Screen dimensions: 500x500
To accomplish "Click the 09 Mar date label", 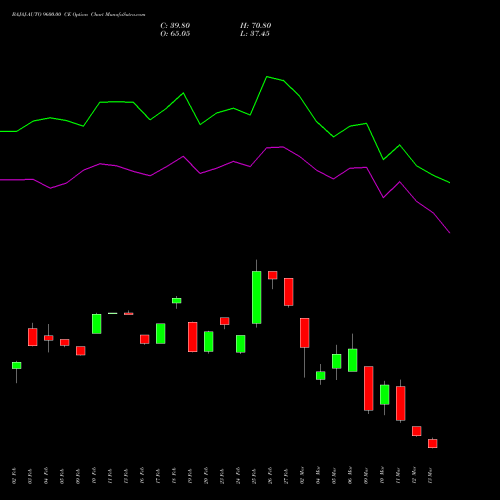I will 366,476.
